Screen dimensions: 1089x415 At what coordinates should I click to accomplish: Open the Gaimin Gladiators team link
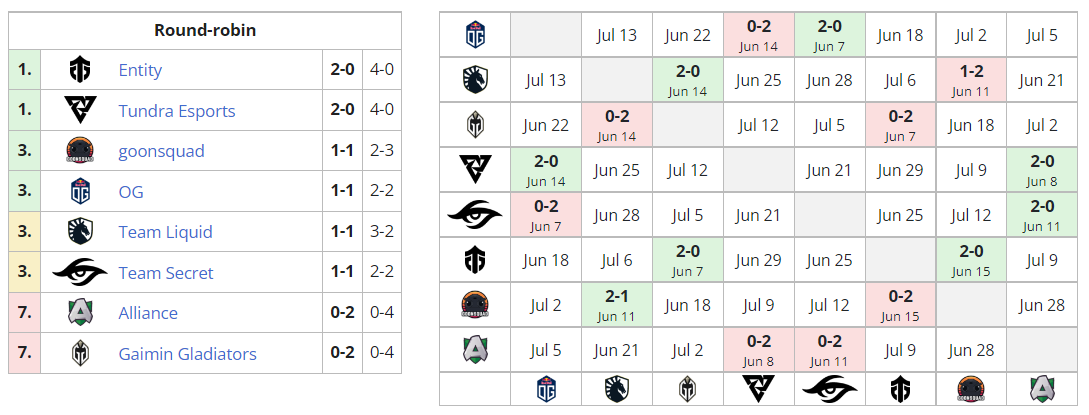[187, 354]
